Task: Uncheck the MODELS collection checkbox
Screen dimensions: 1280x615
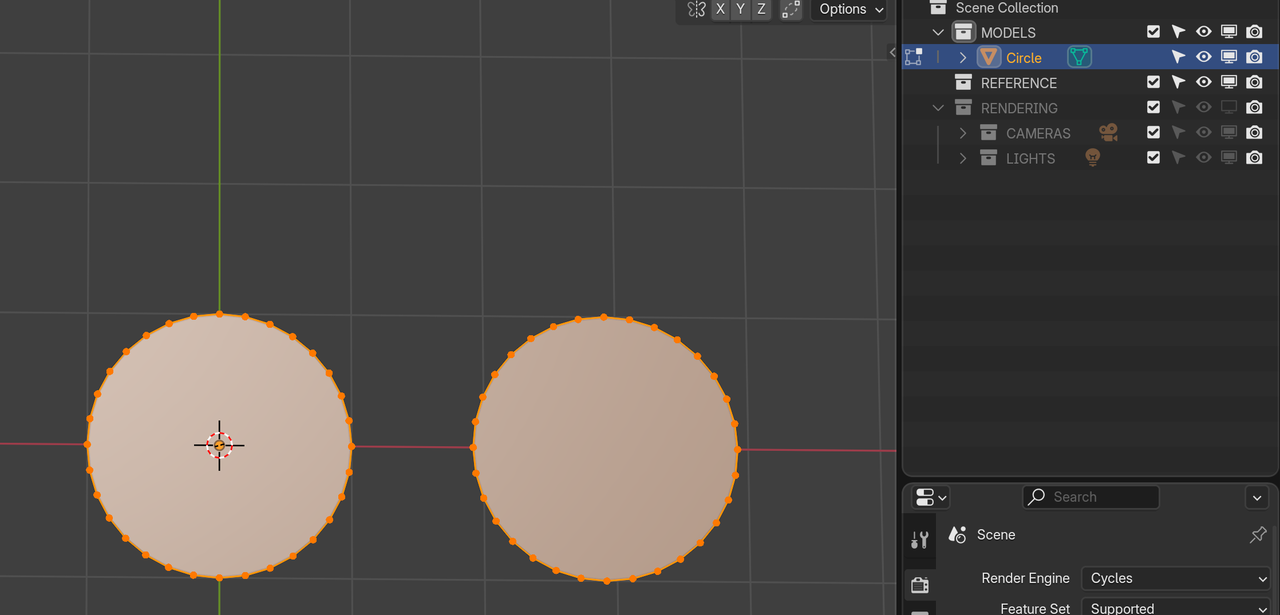Action: click(x=1153, y=31)
